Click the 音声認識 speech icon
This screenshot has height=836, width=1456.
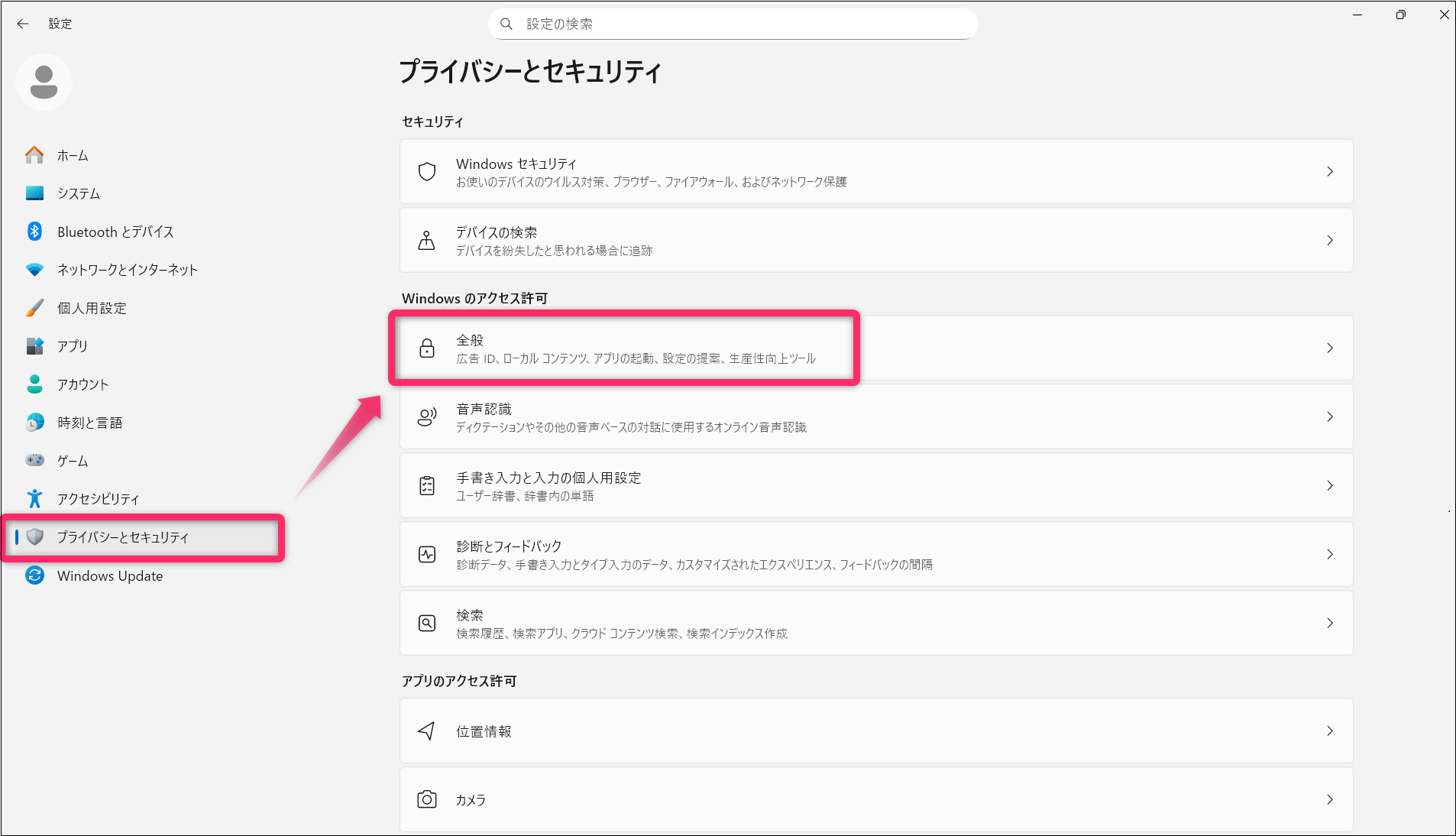[x=427, y=417]
